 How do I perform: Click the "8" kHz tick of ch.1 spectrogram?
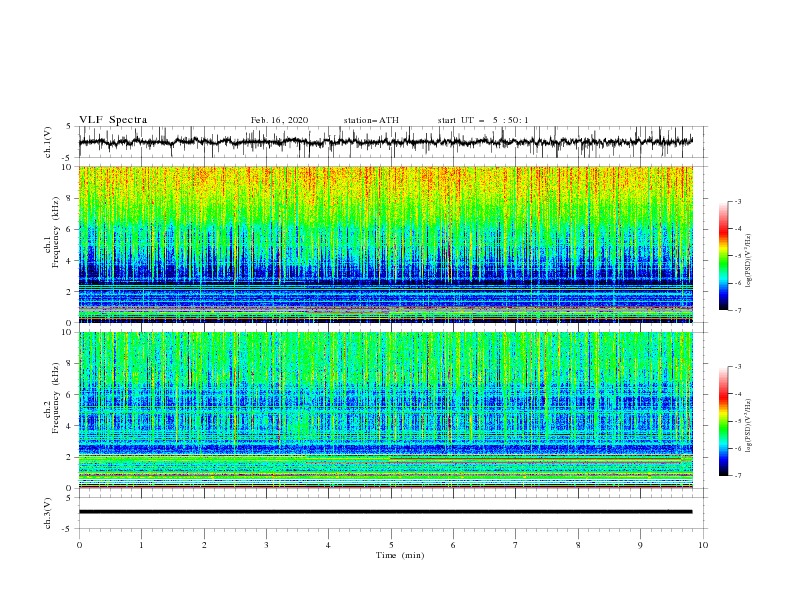tap(71, 198)
